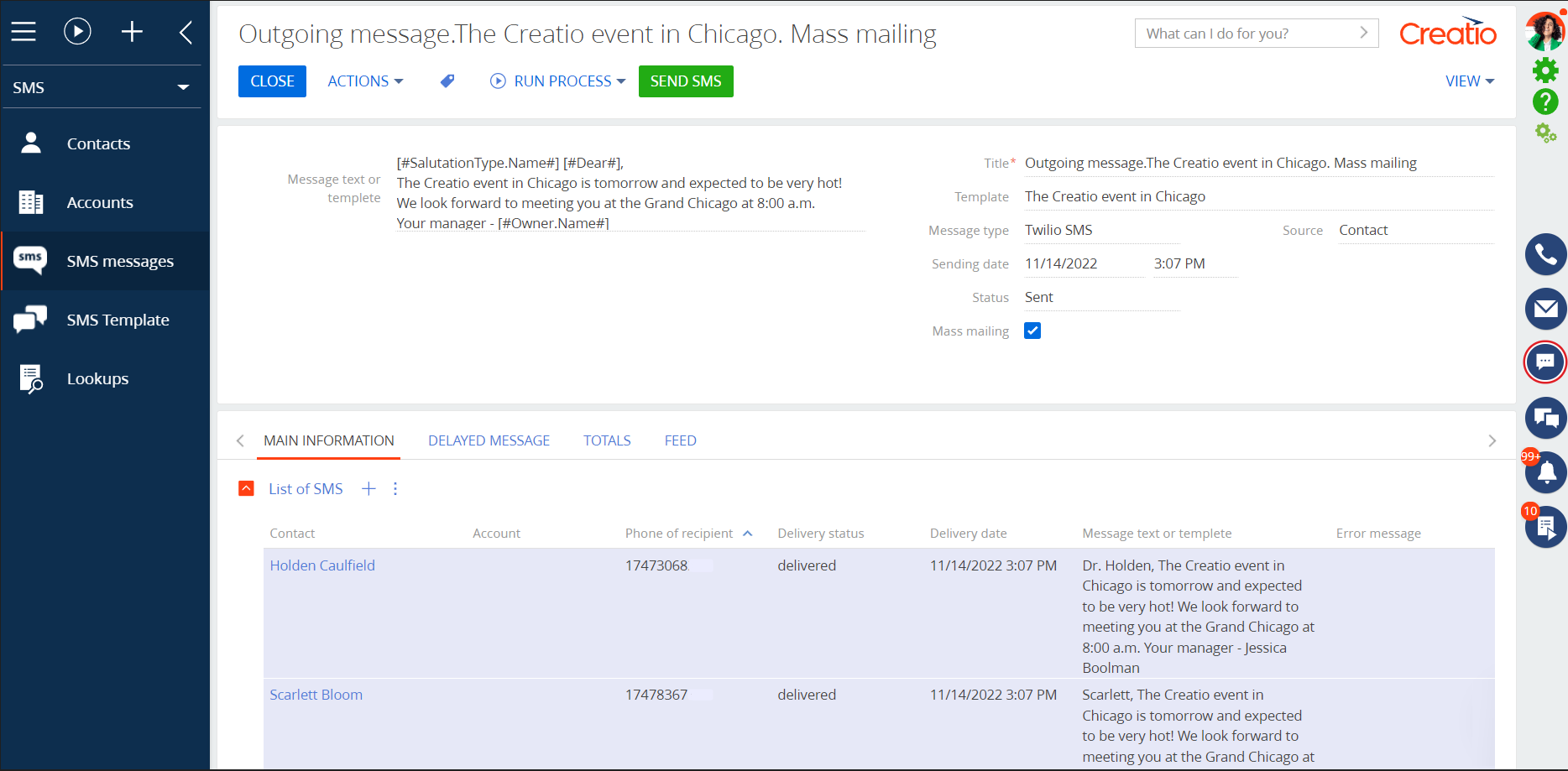Open the FEED tab
Screen dimensions: 1568x771
coord(680,440)
